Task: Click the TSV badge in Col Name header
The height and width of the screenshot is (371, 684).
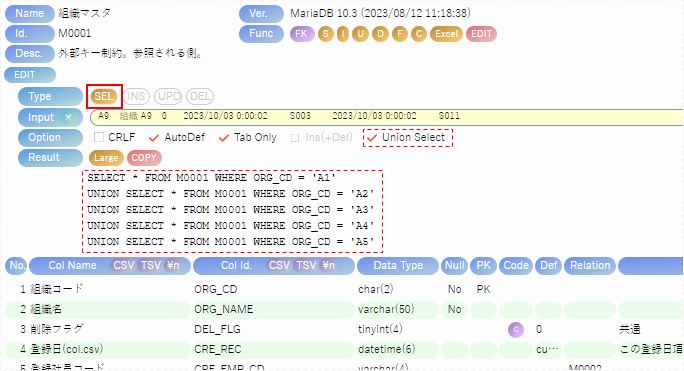Action: pyautogui.click(x=150, y=265)
